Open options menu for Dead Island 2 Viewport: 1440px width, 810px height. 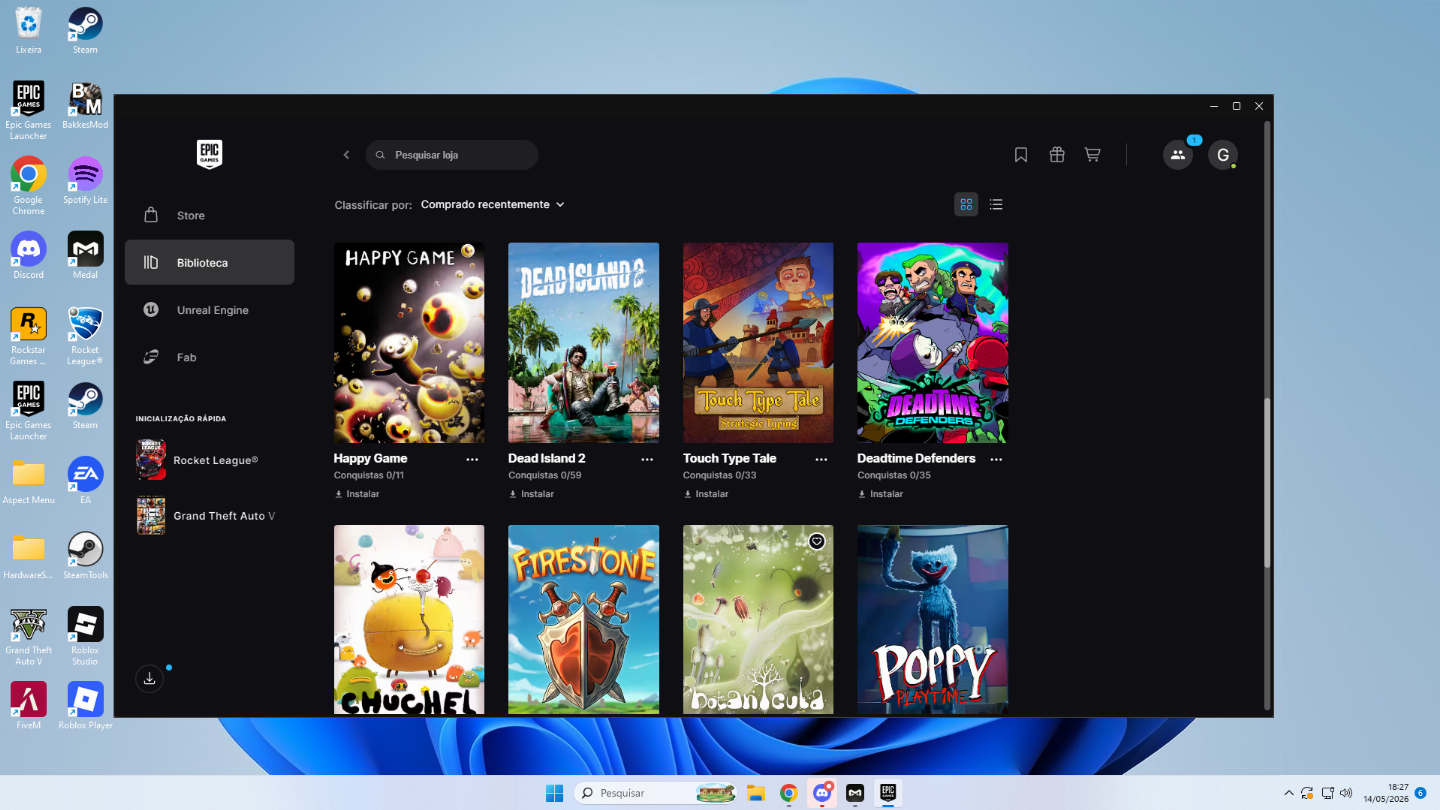pos(647,459)
